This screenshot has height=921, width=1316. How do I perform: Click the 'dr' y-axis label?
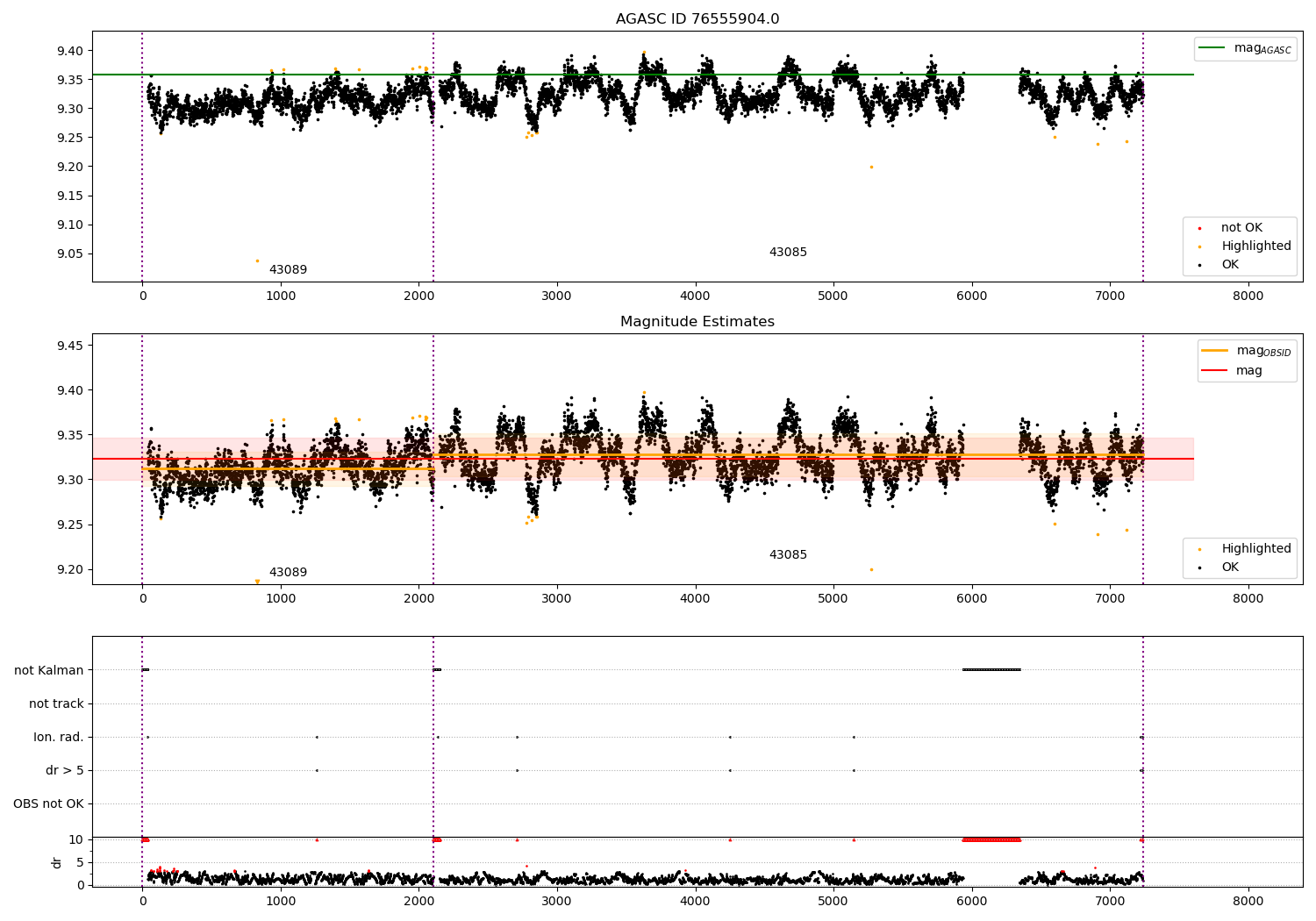tap(57, 862)
